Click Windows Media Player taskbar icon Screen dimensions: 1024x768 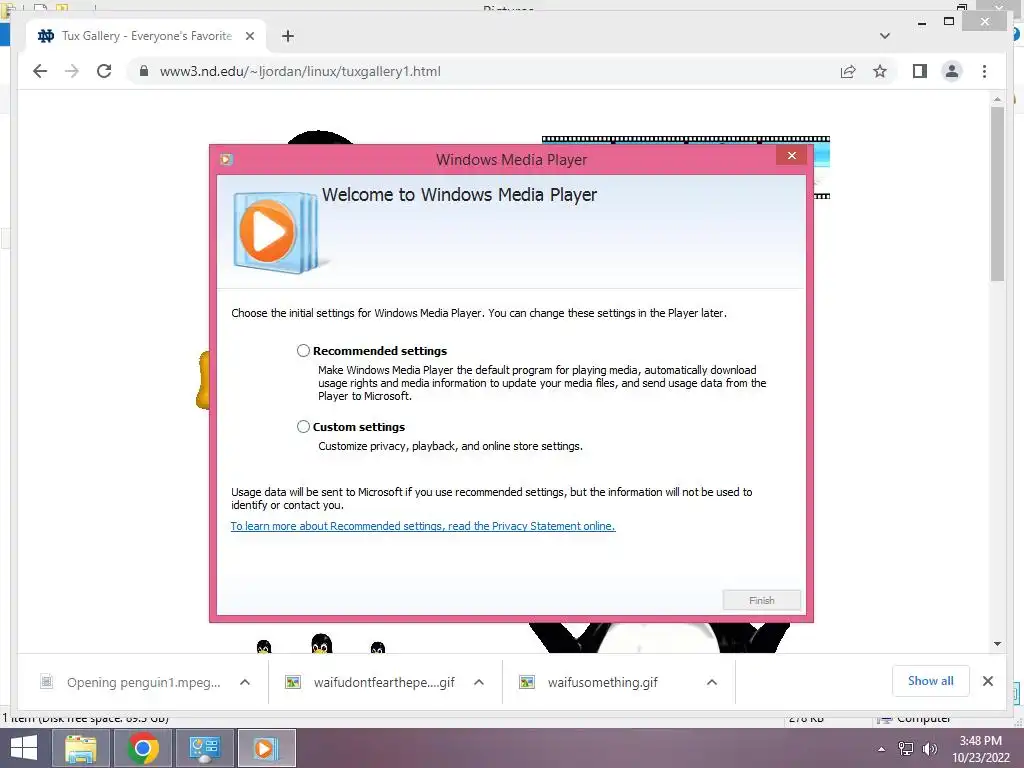coord(266,748)
